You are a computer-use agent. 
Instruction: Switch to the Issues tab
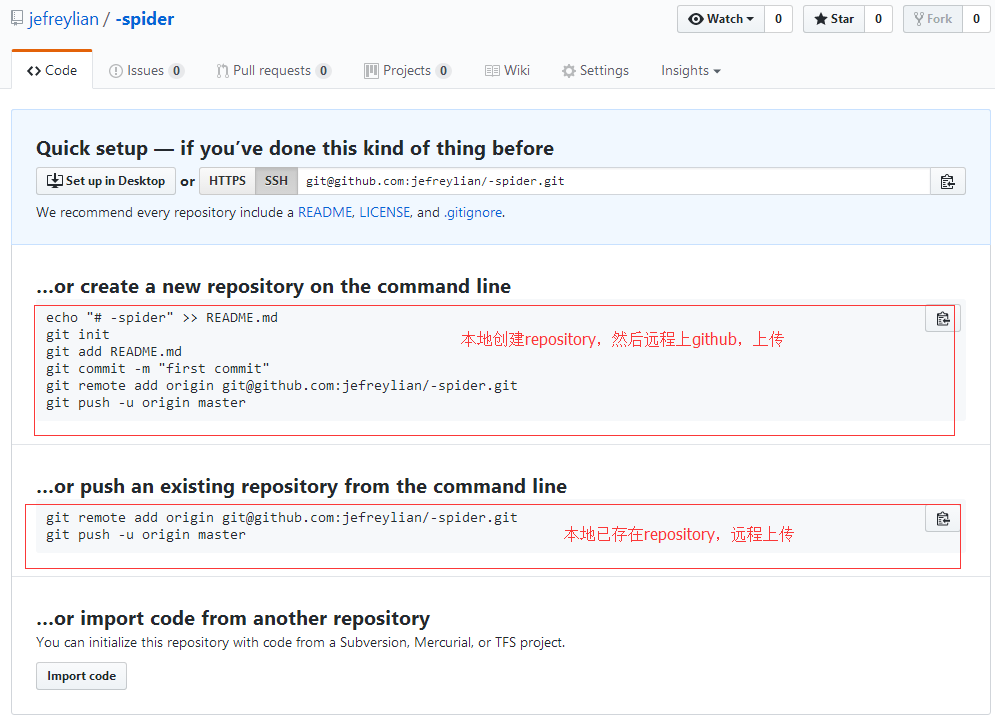147,70
